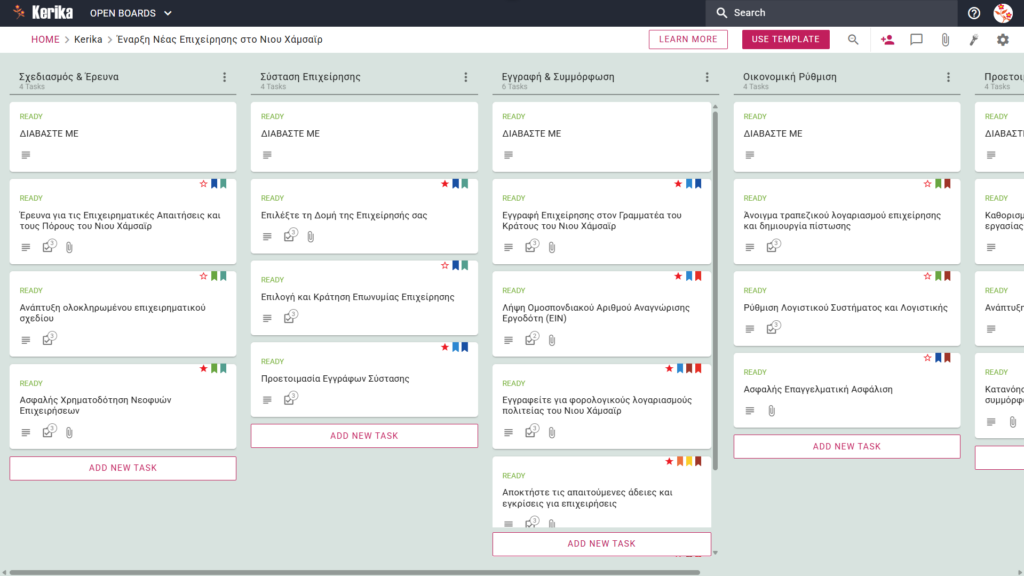The height and width of the screenshot is (576, 1024).
Task: Click blue tag on Έρευνα για τις Επιχειρηματικές card
Action: click(x=214, y=184)
